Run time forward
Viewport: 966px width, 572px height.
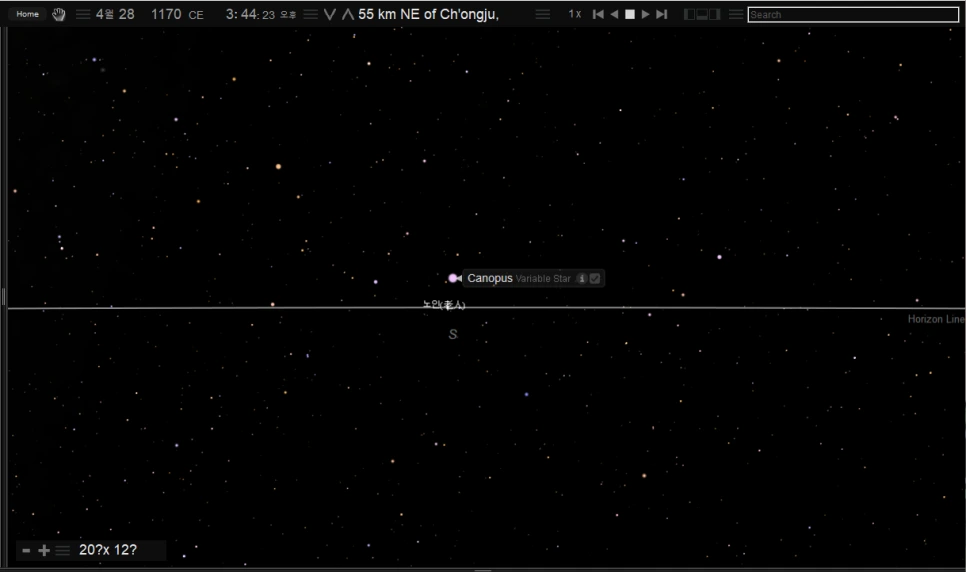[645, 14]
